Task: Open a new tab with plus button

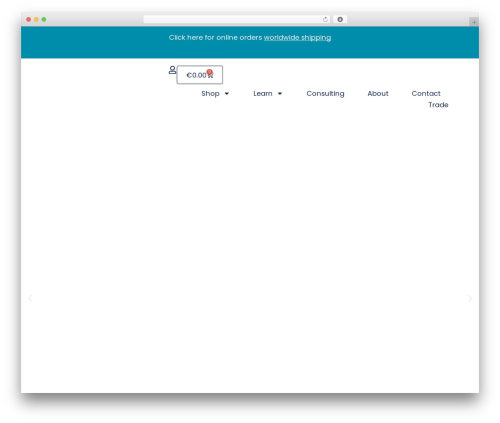Action: tap(474, 22)
